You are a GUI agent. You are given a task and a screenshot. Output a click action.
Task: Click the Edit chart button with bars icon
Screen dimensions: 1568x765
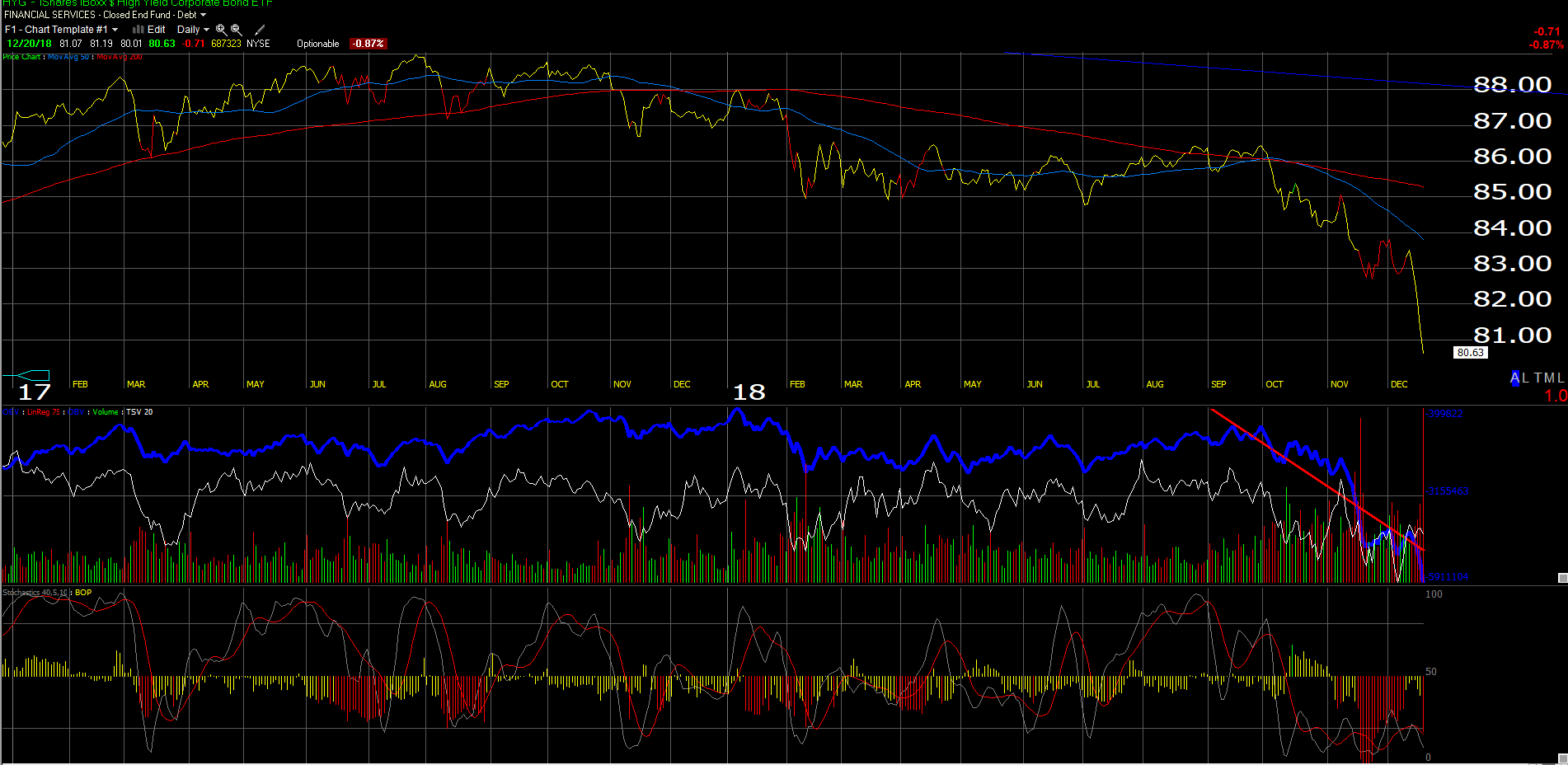point(149,30)
